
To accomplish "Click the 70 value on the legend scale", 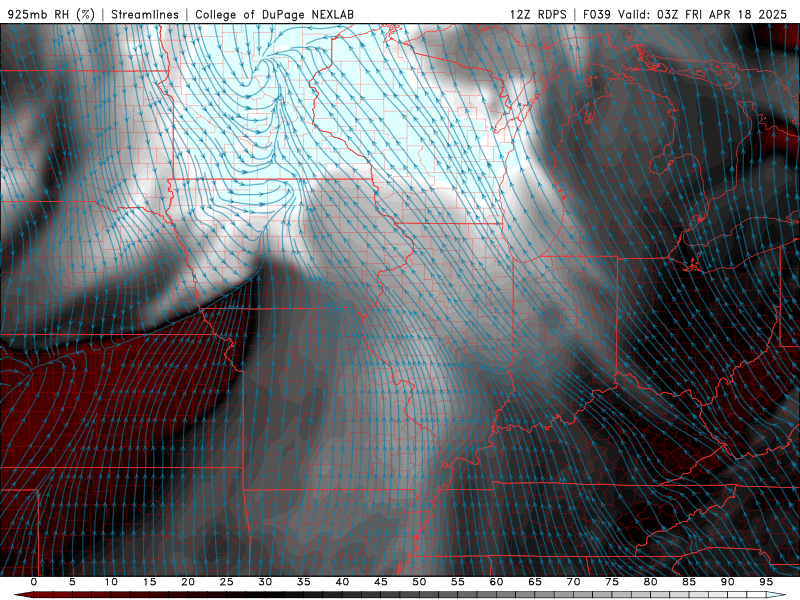I will [573, 582].
